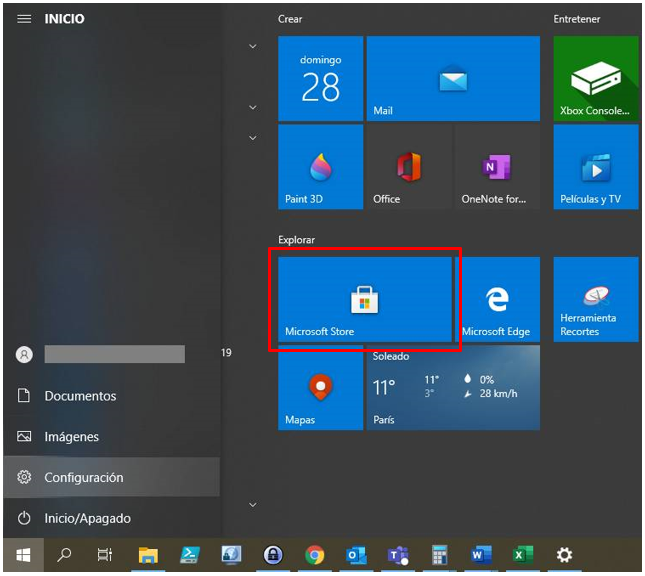The image size is (645, 576).
Task: Launch the Mail tile
Action: 453,79
